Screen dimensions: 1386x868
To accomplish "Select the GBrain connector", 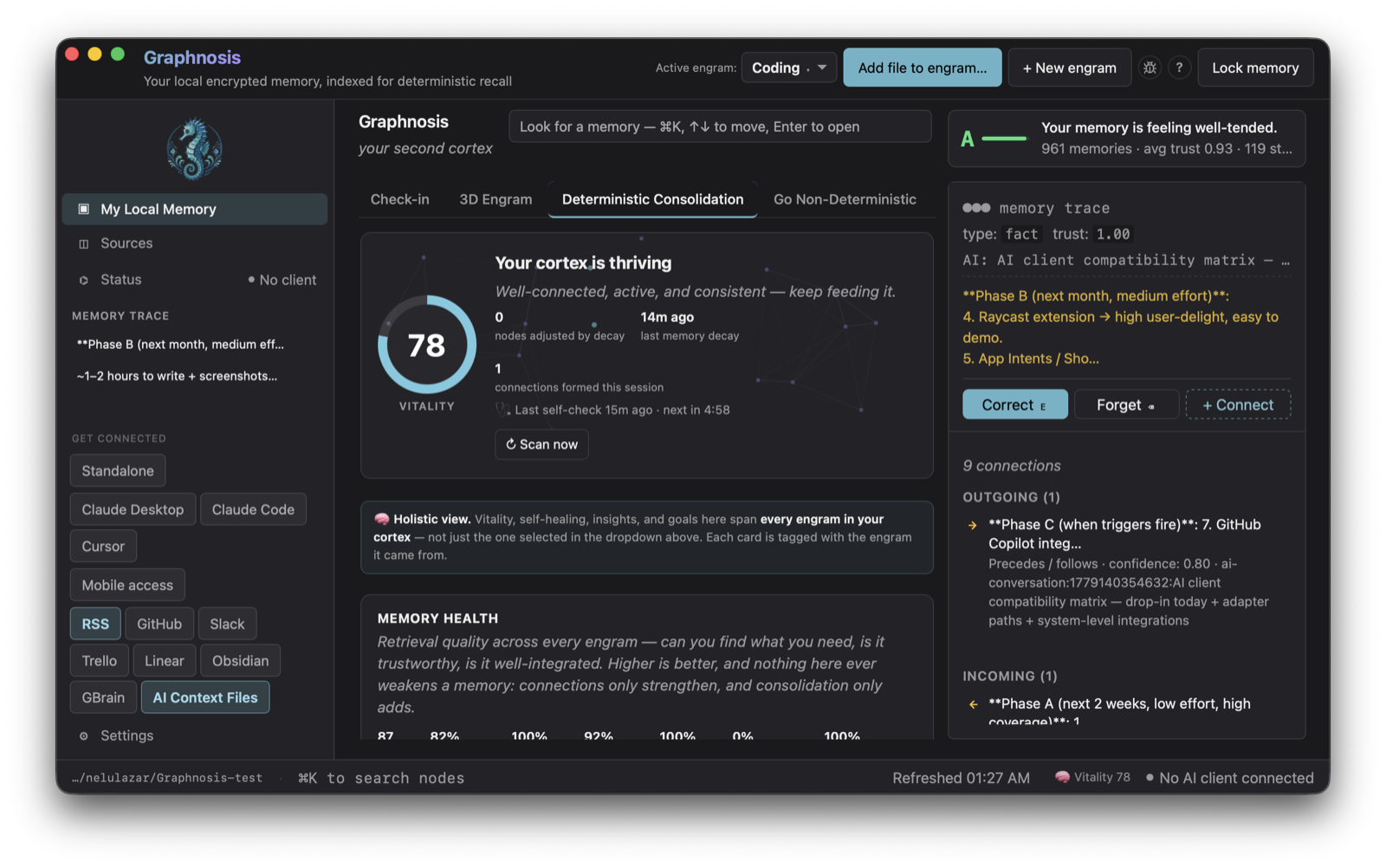I will click(x=103, y=697).
